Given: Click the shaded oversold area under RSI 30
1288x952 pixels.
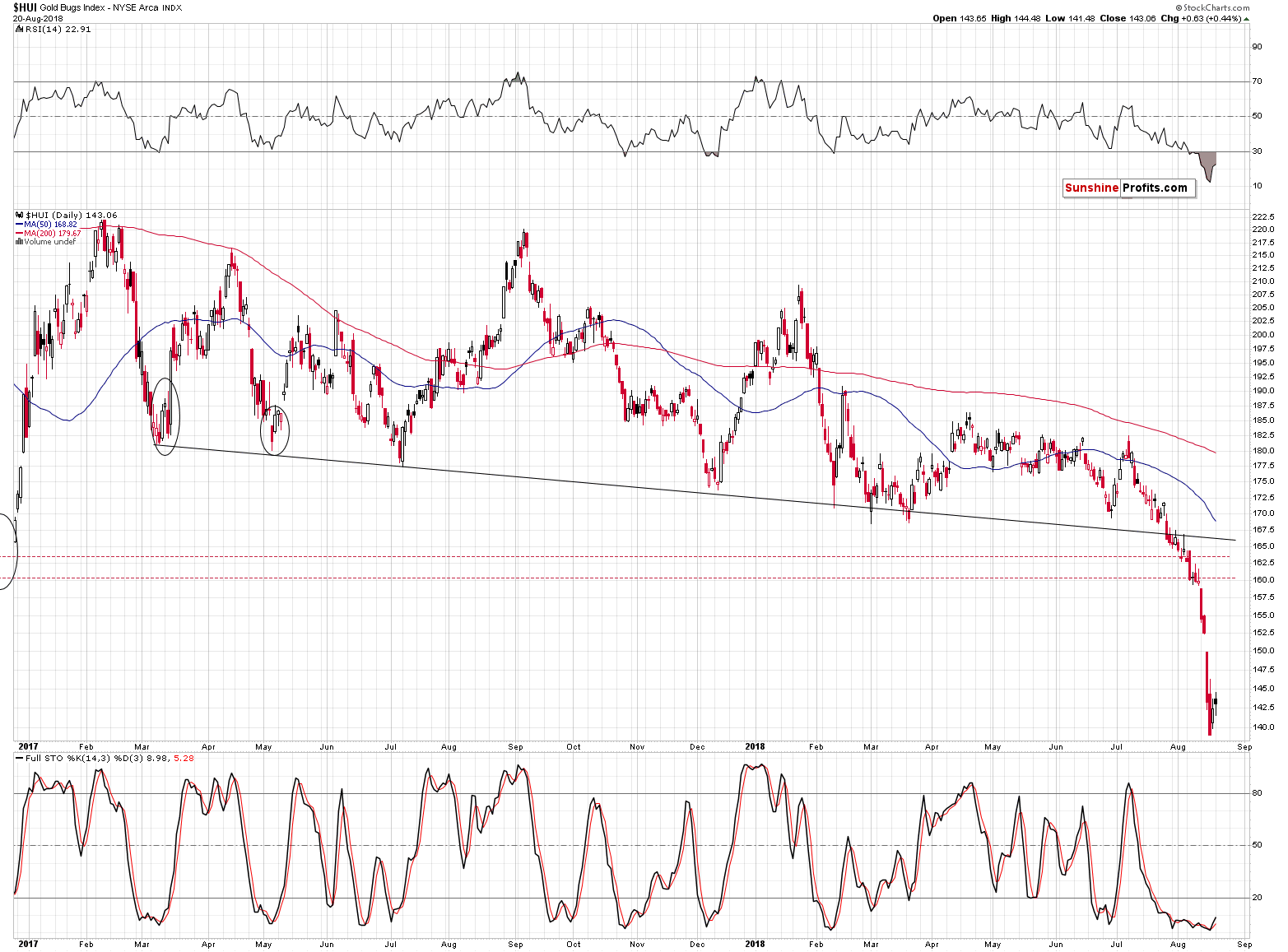Looking at the screenshot, I should [1208, 163].
